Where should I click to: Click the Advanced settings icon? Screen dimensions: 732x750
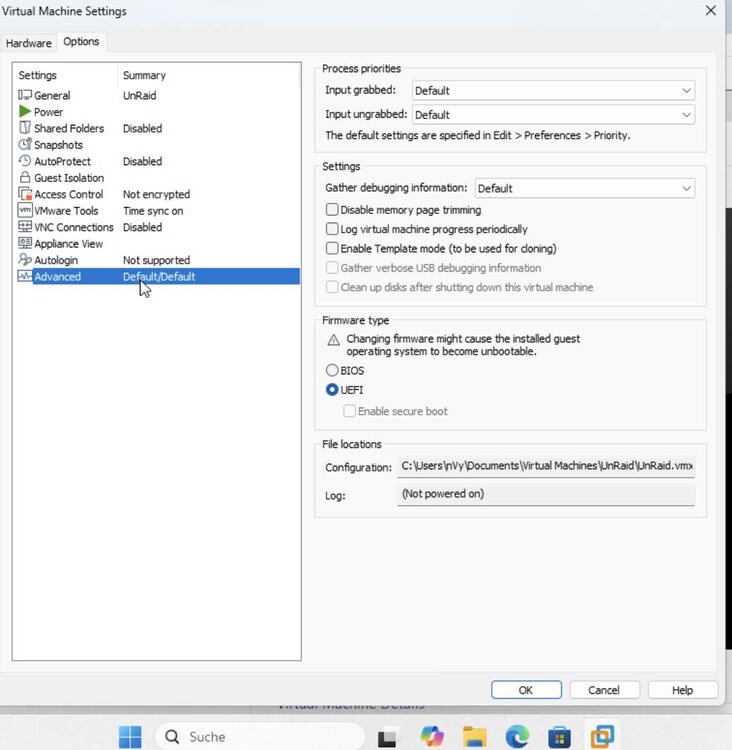point(25,276)
